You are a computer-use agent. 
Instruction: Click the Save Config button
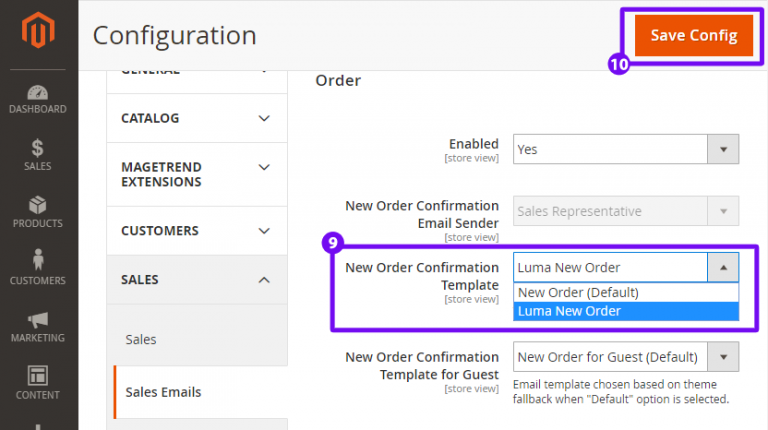pyautogui.click(x=693, y=36)
